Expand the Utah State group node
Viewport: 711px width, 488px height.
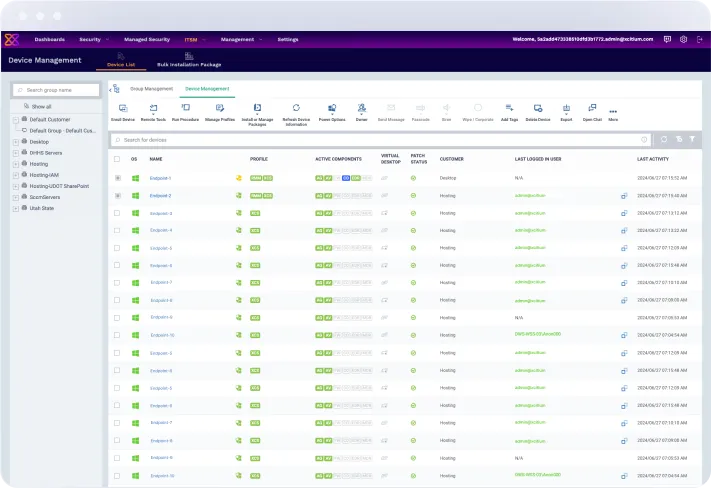[16, 209]
